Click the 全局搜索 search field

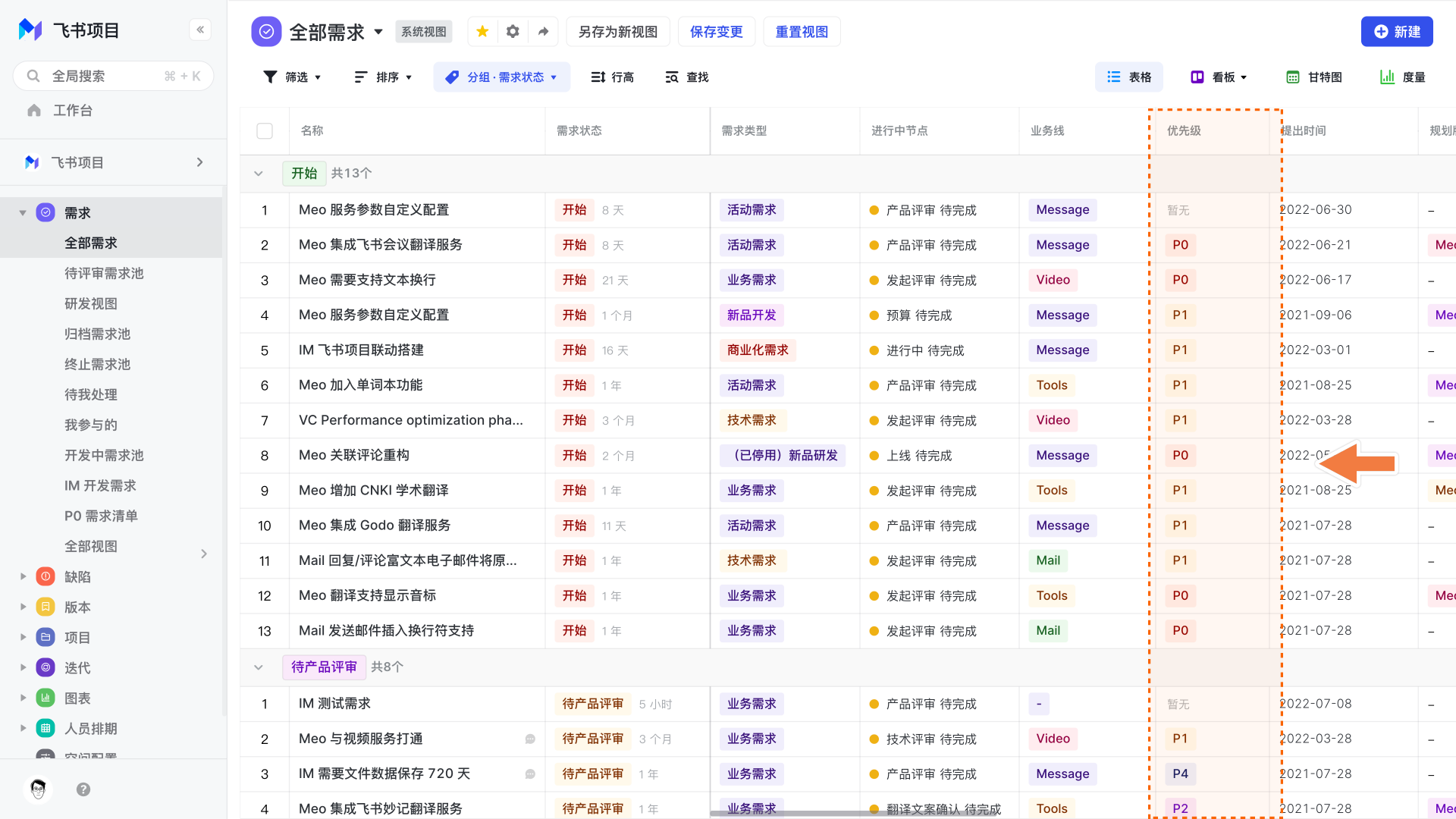coord(114,76)
